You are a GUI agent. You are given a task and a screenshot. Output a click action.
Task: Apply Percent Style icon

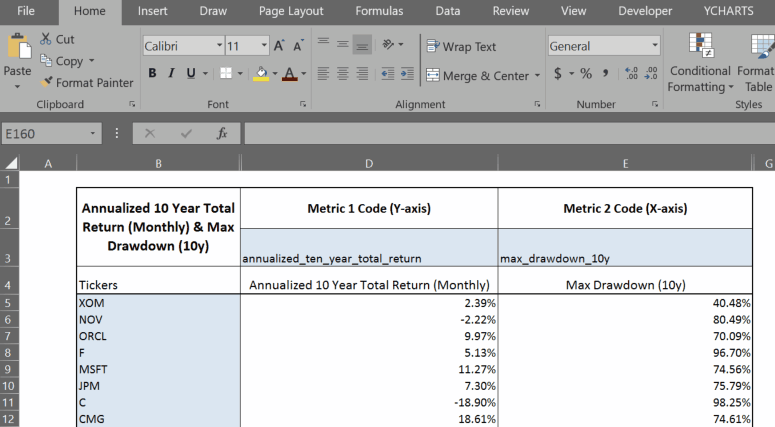(586, 74)
